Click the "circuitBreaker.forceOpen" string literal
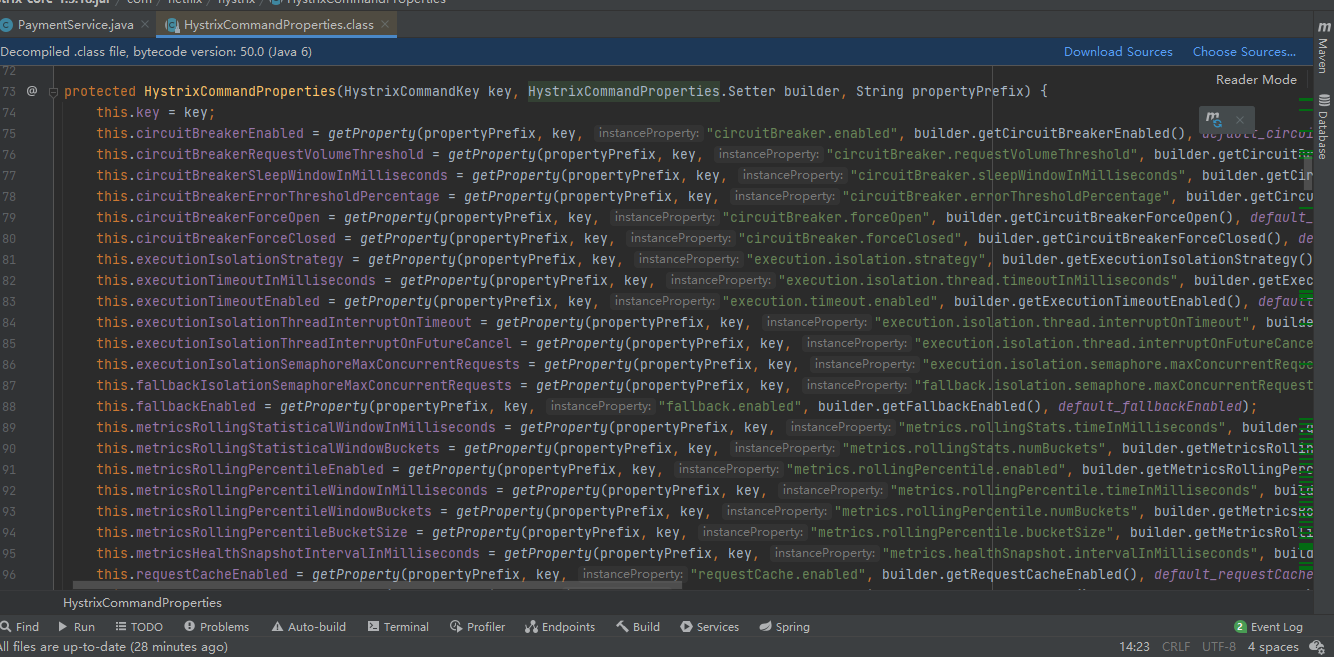Image resolution: width=1334 pixels, height=657 pixels. point(826,218)
